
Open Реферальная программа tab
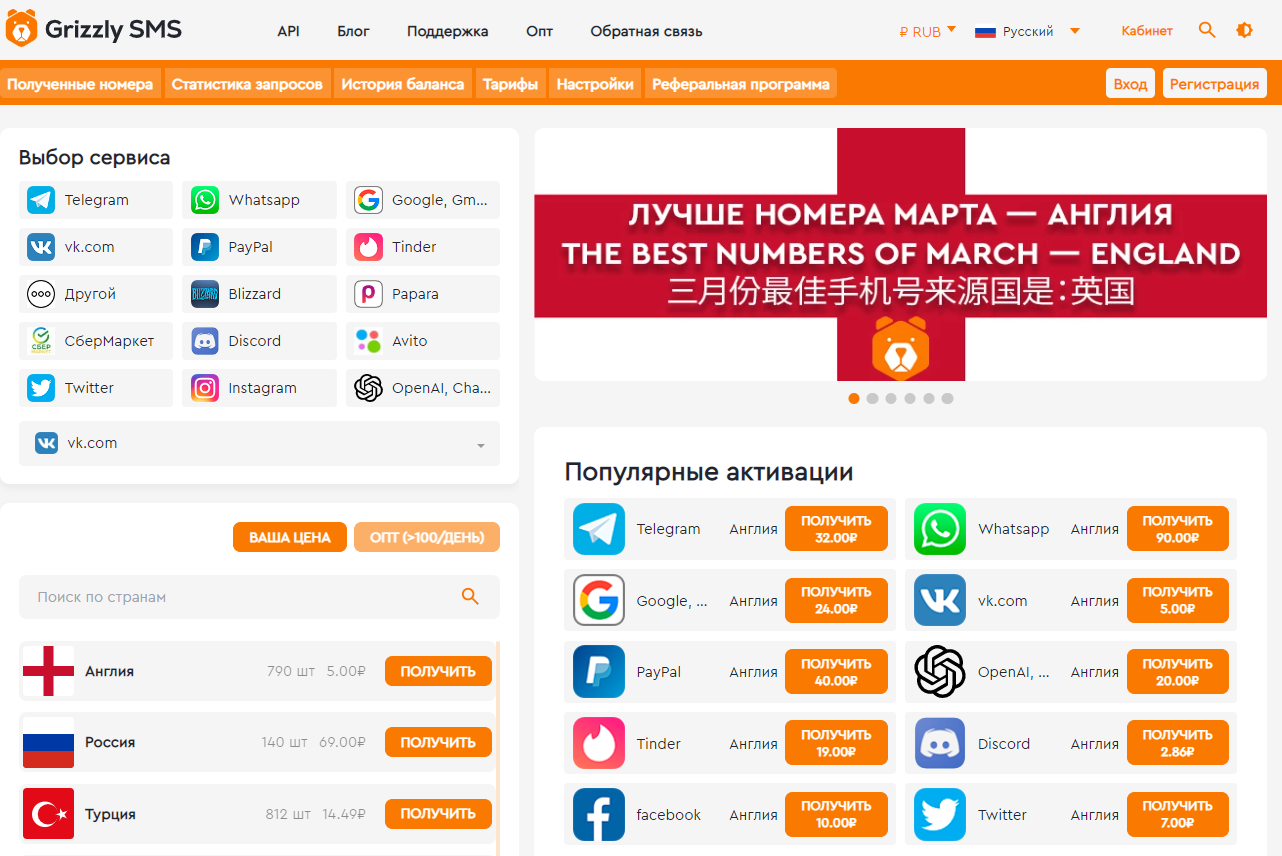tap(741, 84)
